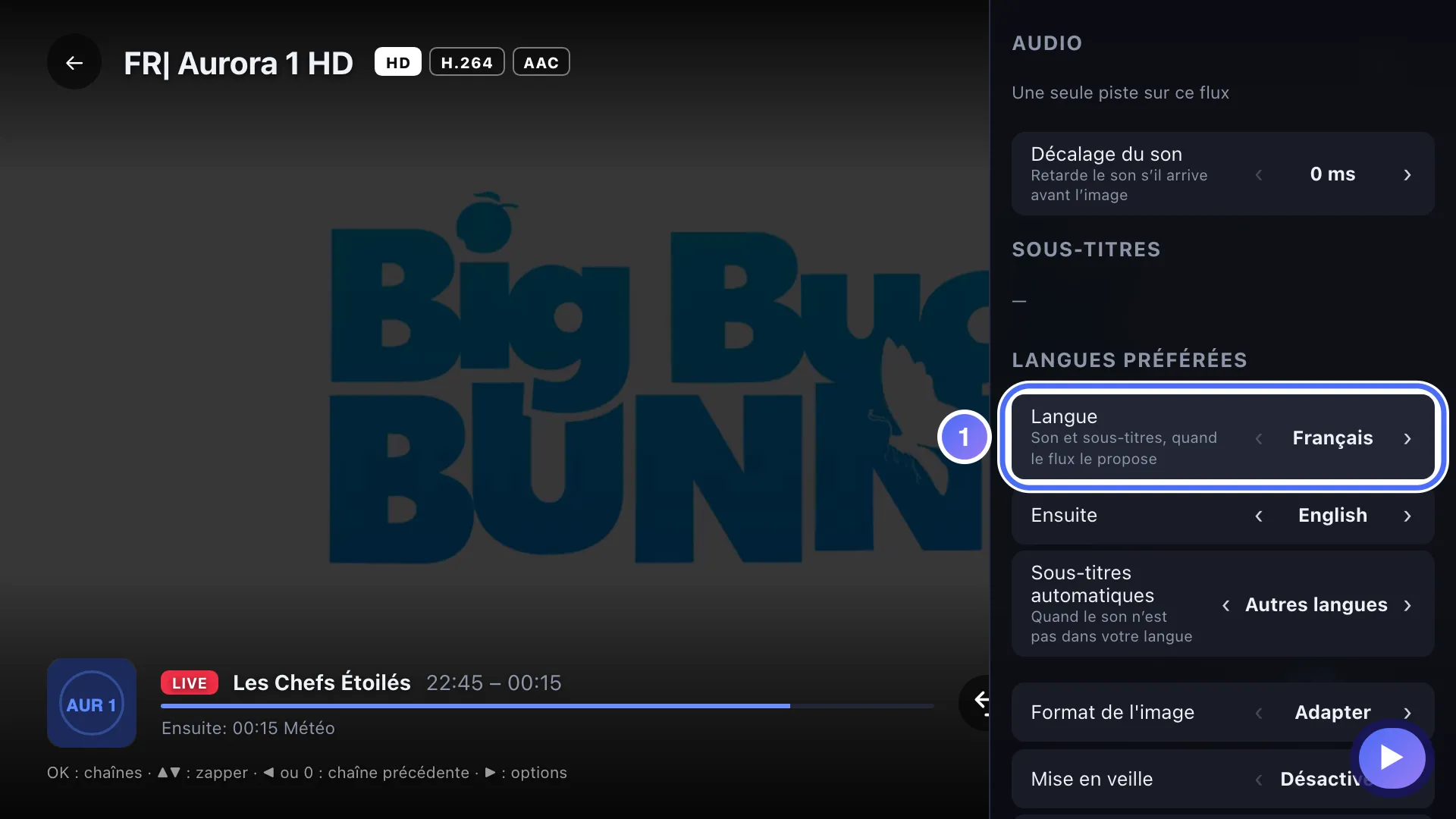Previous Mise en veille option chevron
Viewport: 1456px width, 819px height.
(1259, 780)
